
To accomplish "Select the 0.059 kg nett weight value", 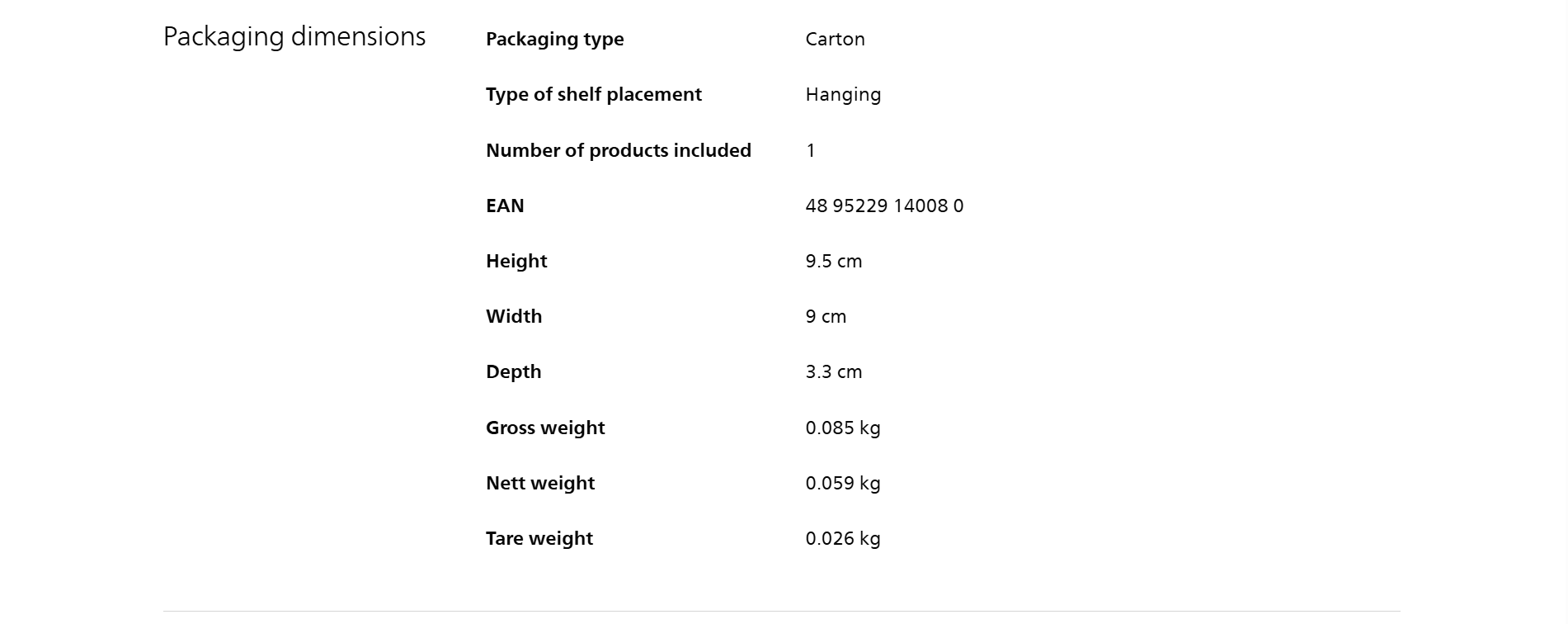I will 842,483.
